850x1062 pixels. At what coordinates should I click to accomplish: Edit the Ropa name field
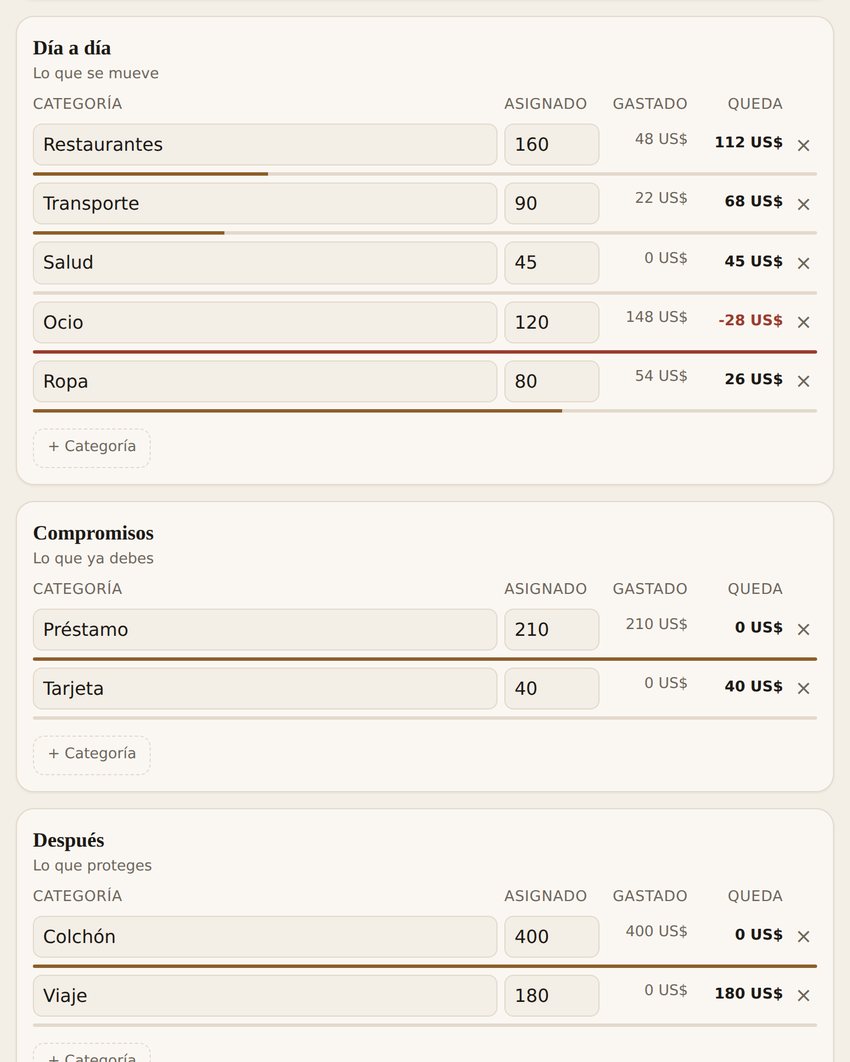[265, 381]
